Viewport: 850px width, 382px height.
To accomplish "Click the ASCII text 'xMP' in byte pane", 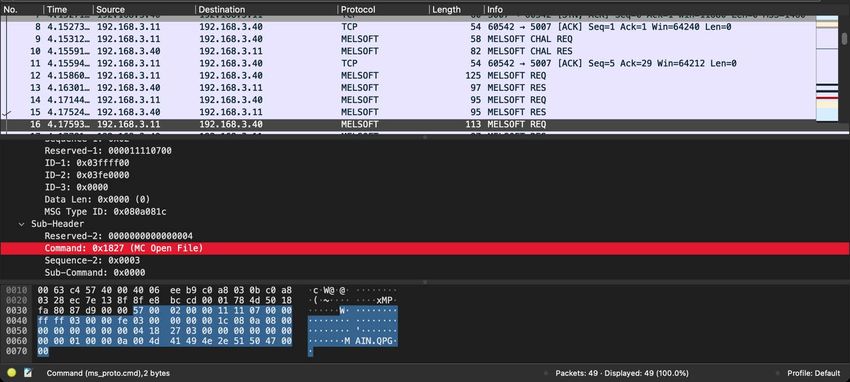I will pos(384,300).
